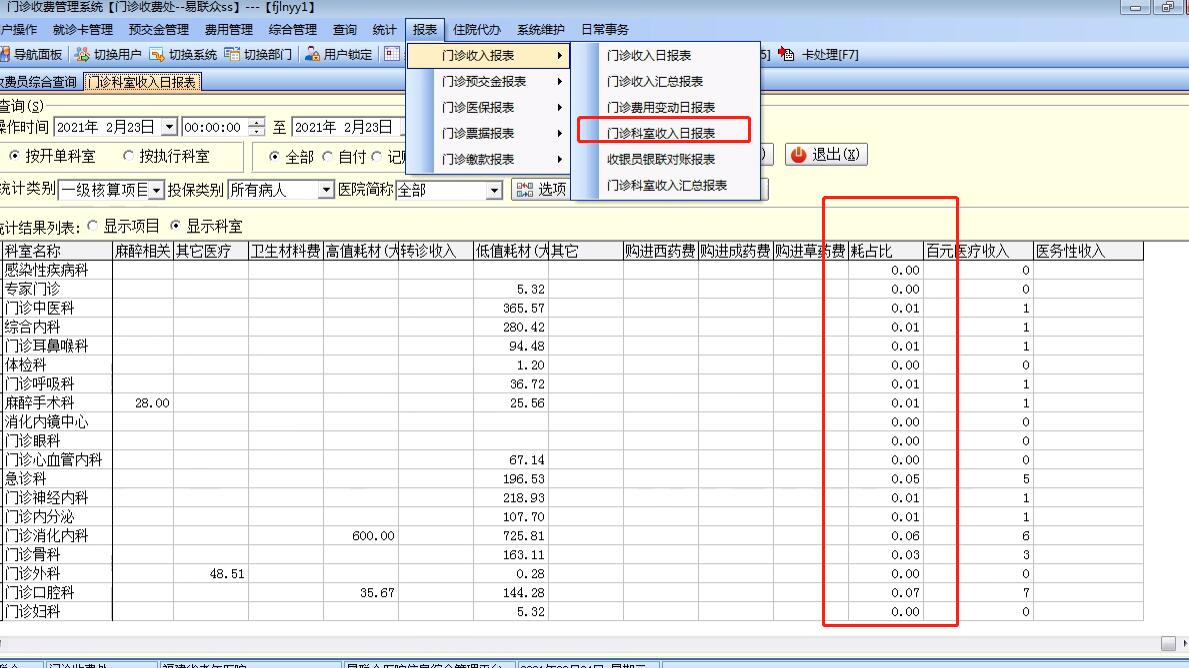
Task: Choose 门诊收入日报表 from the submenu
Action: pyautogui.click(x=666, y=55)
